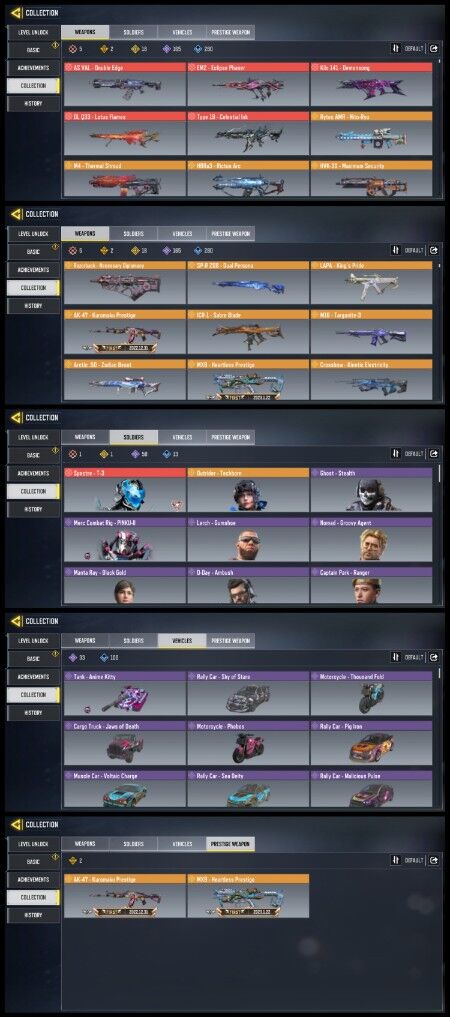The width and height of the screenshot is (450, 1017).
Task: Select the Kilo 141 Demonsong weapon skin
Action: point(371,84)
